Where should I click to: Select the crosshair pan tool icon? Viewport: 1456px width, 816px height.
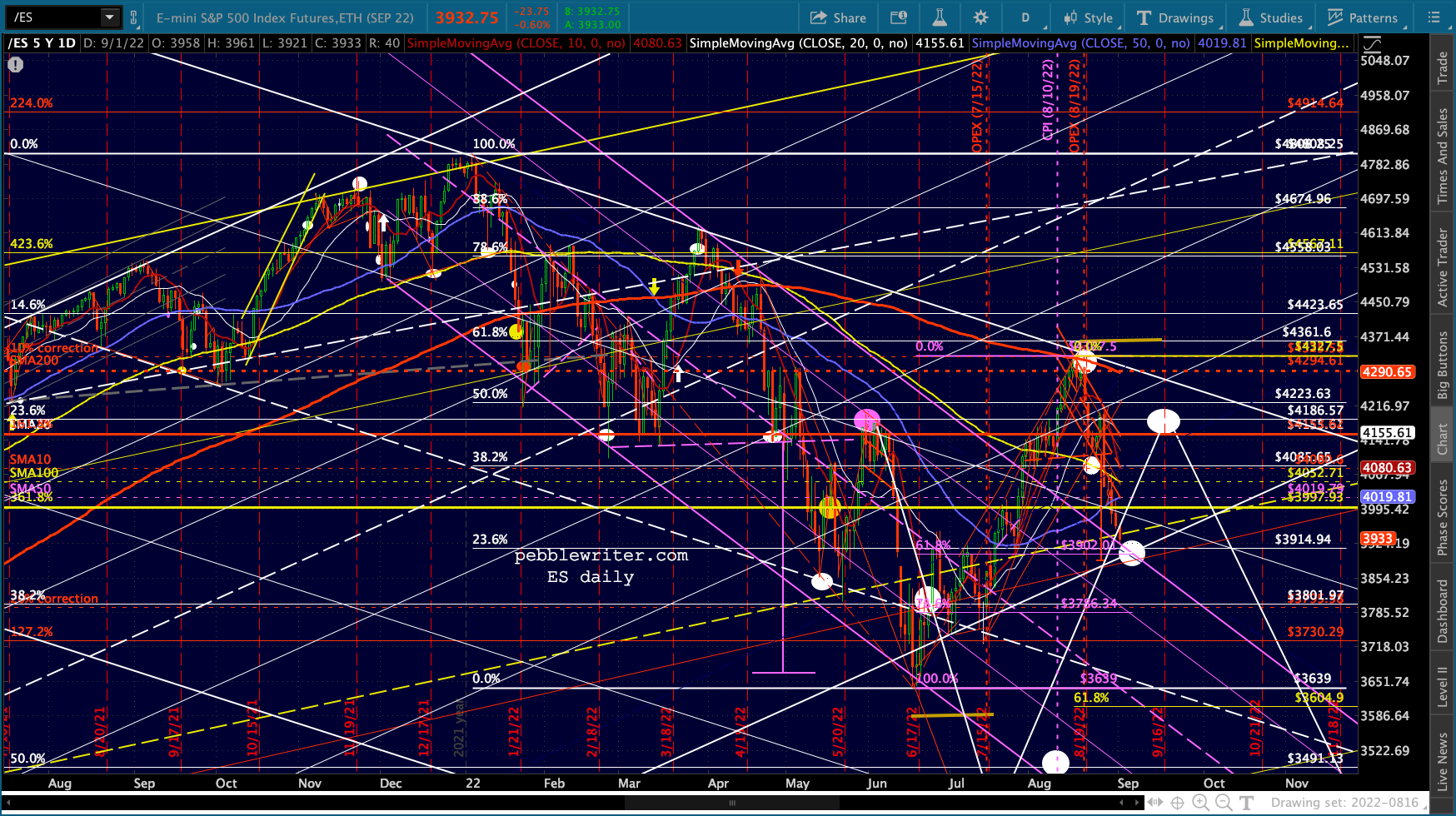1177,803
